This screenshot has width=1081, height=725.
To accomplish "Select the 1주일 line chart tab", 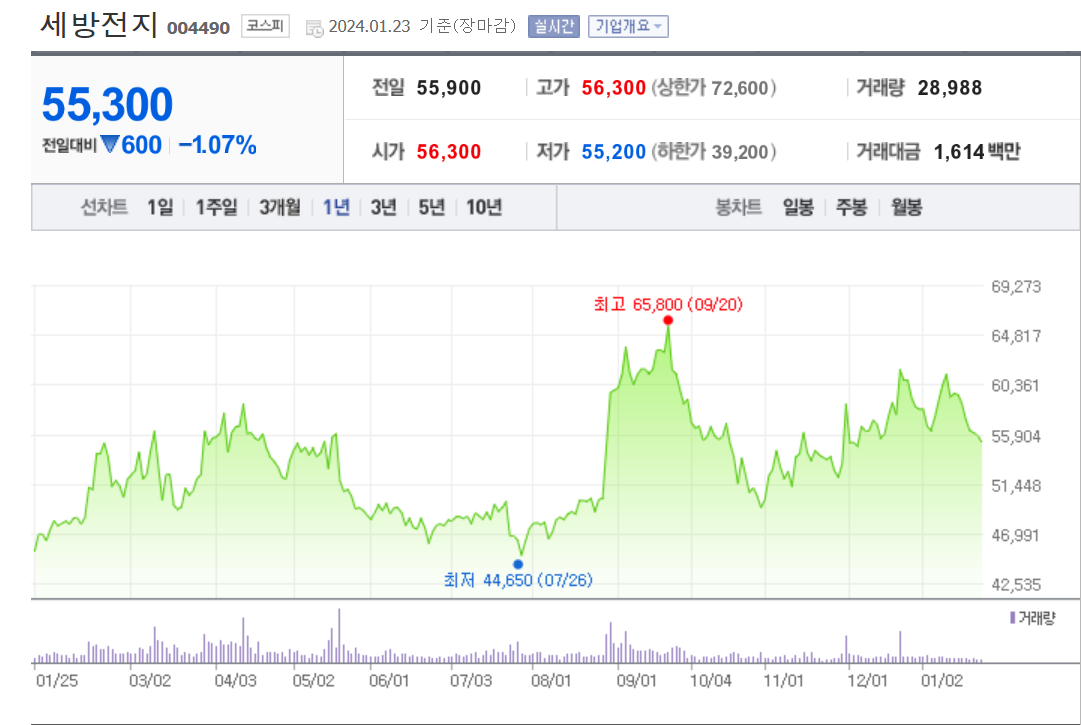I will pos(216,207).
